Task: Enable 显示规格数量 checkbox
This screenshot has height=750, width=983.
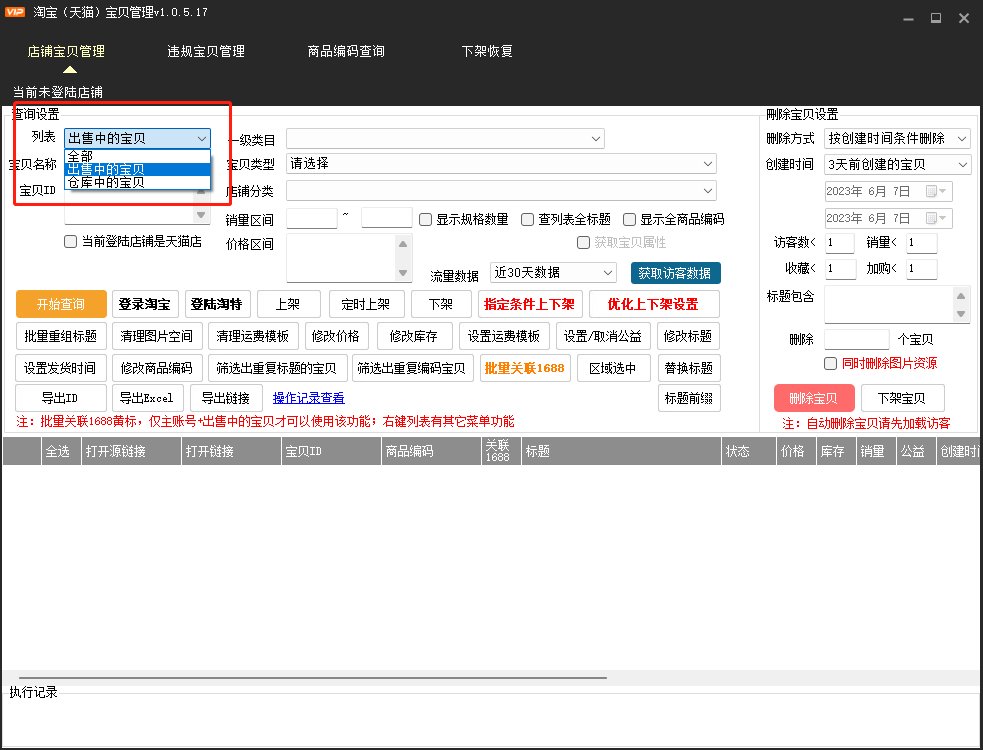Action: click(x=426, y=219)
